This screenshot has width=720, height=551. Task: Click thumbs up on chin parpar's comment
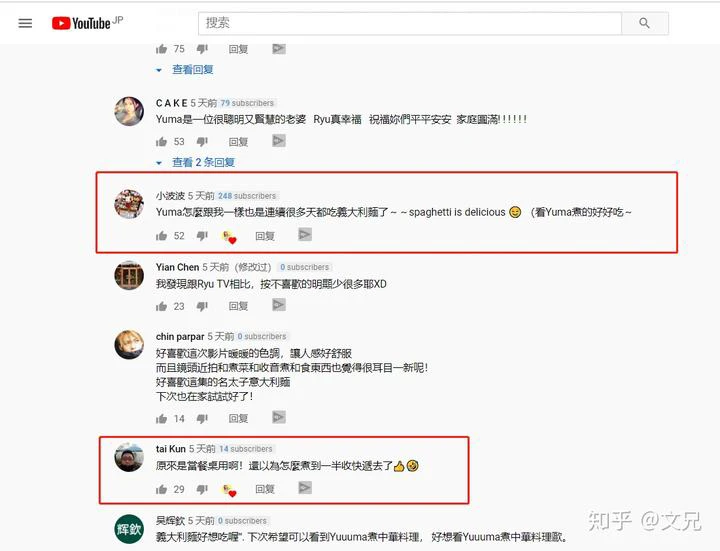[x=161, y=418]
